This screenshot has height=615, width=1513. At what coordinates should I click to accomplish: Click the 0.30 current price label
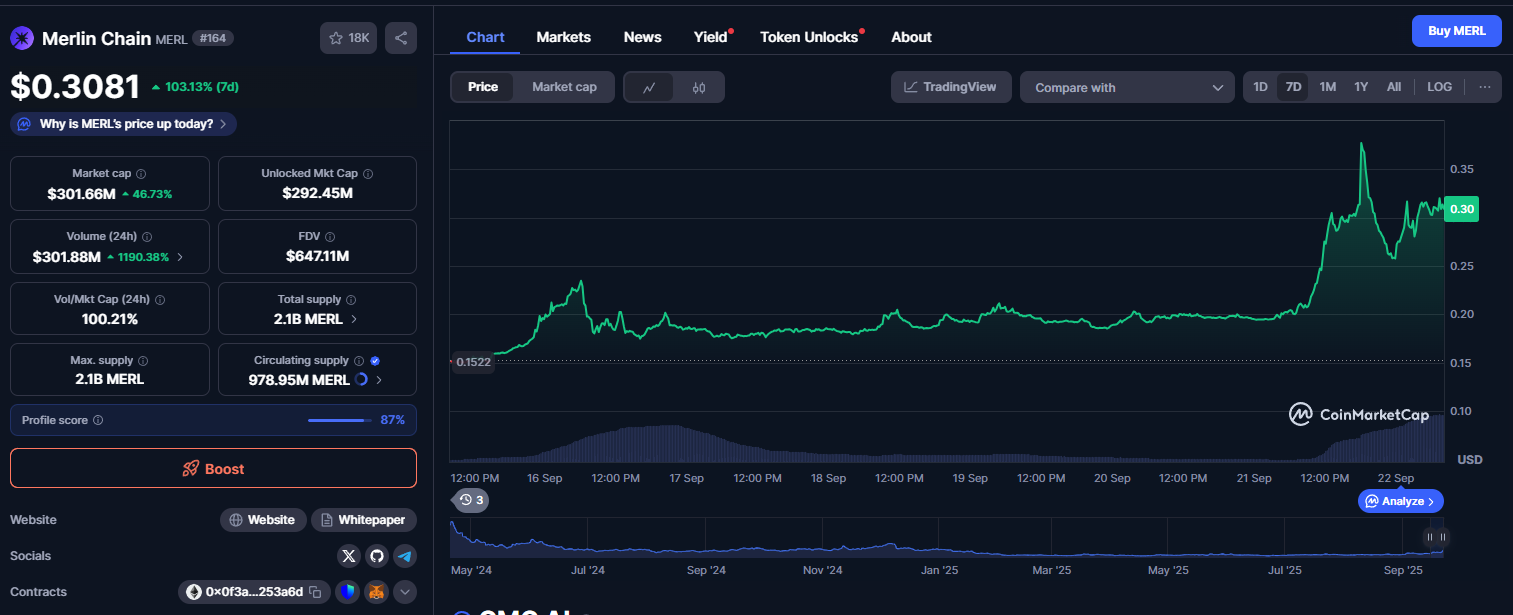click(1462, 209)
